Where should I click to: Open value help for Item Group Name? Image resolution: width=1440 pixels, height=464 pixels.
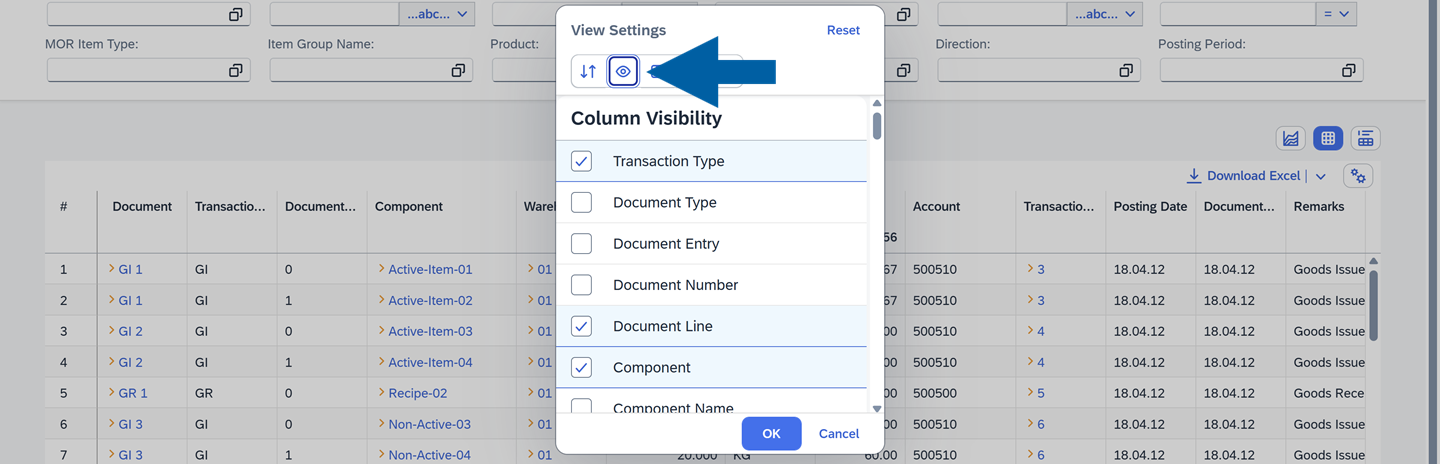pos(458,70)
